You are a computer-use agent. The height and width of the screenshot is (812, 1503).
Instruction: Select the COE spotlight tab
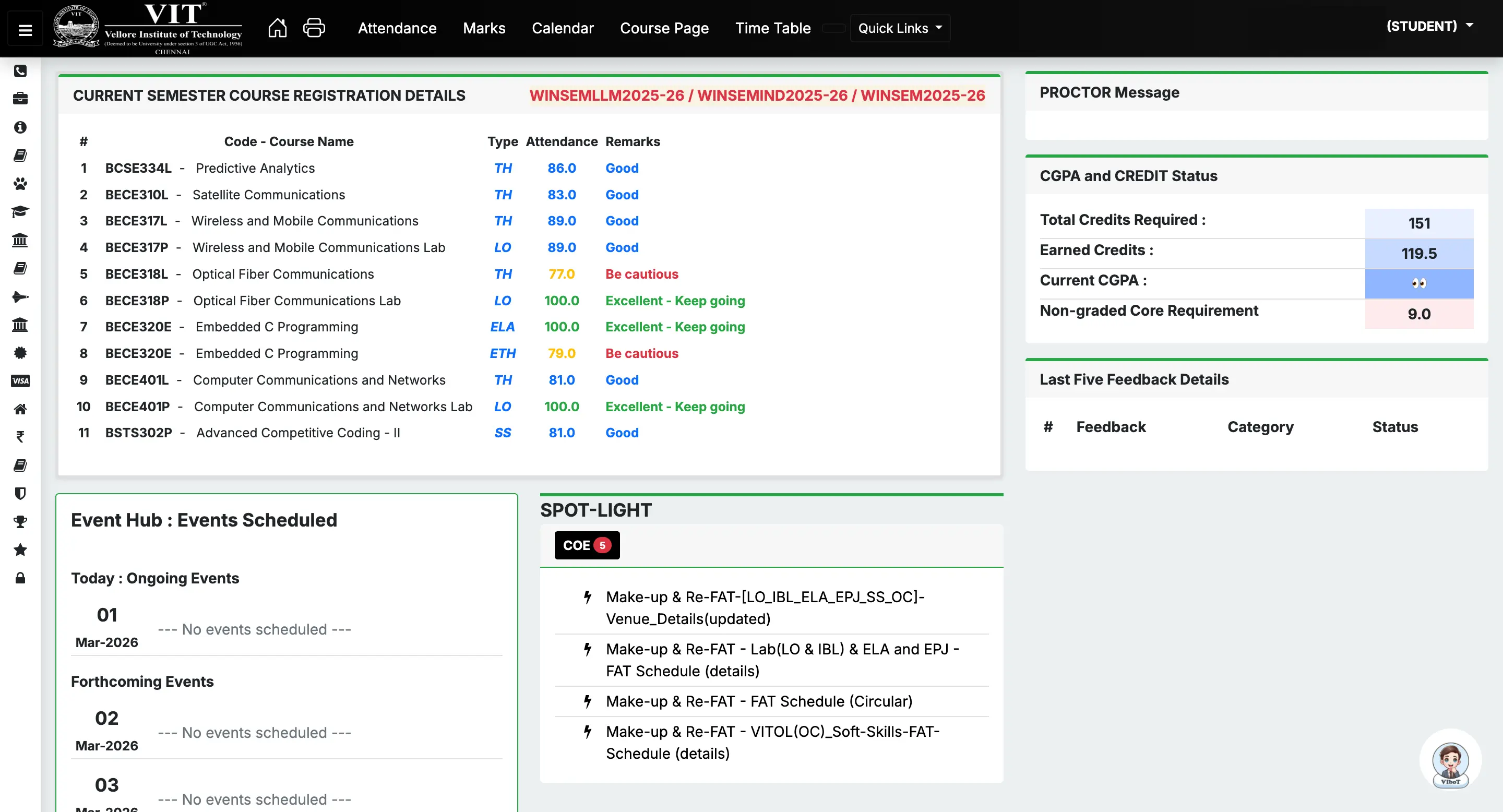point(587,545)
